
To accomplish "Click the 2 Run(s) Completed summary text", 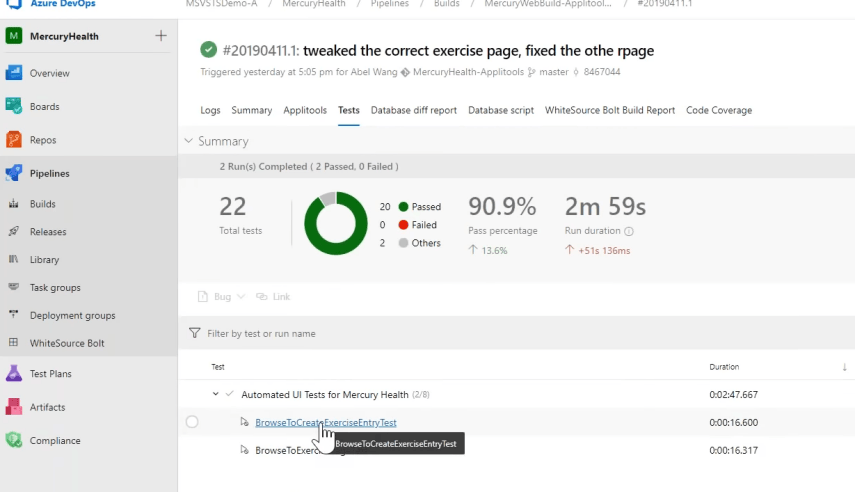I will coord(309,166).
